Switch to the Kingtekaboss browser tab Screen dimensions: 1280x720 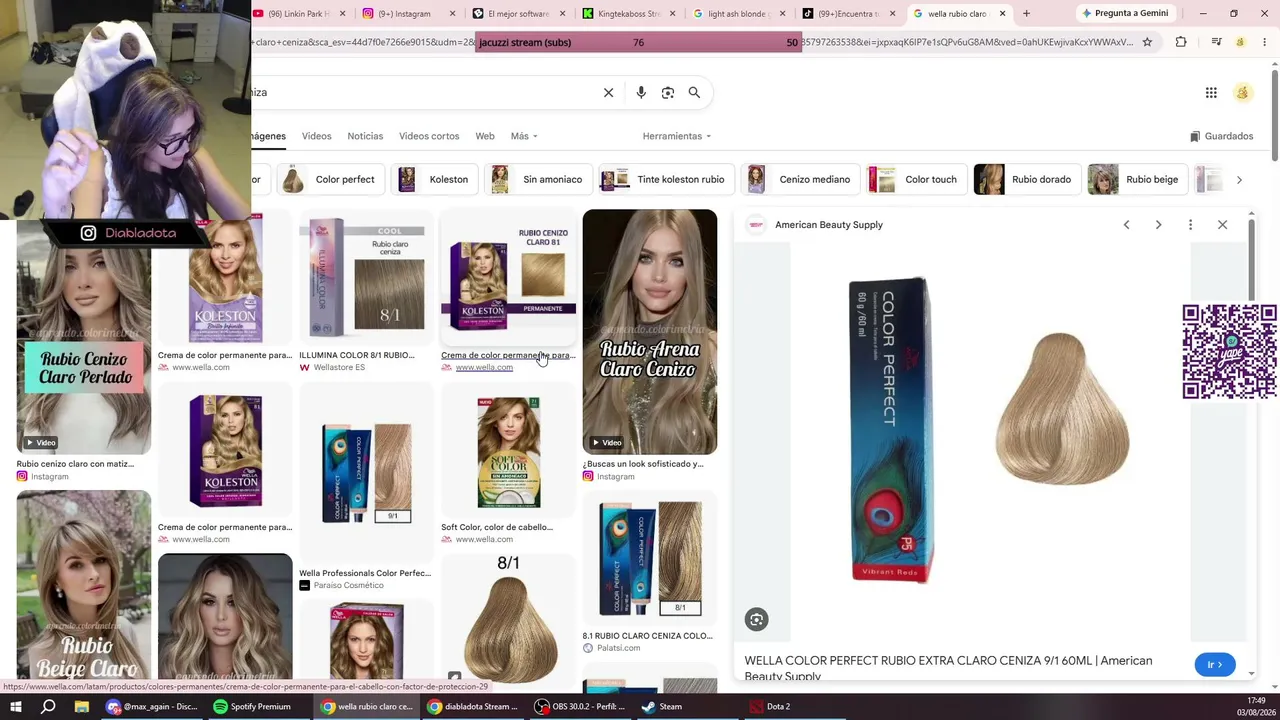(x=628, y=14)
